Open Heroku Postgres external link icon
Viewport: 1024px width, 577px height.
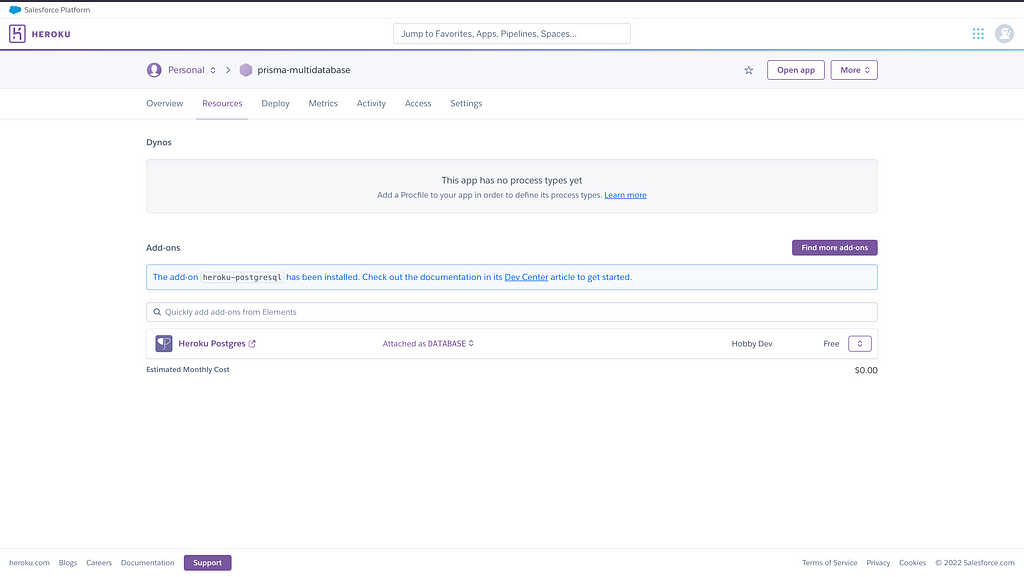click(252, 344)
